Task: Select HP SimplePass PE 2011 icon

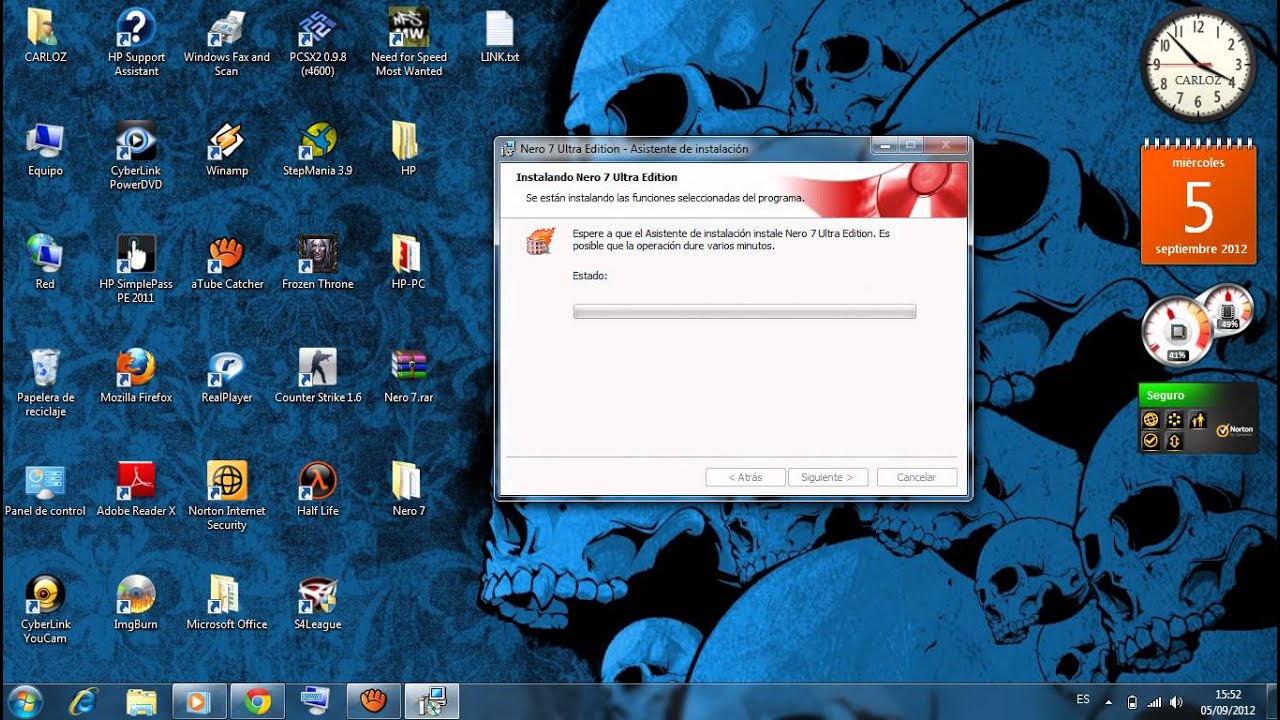Action: (136, 268)
